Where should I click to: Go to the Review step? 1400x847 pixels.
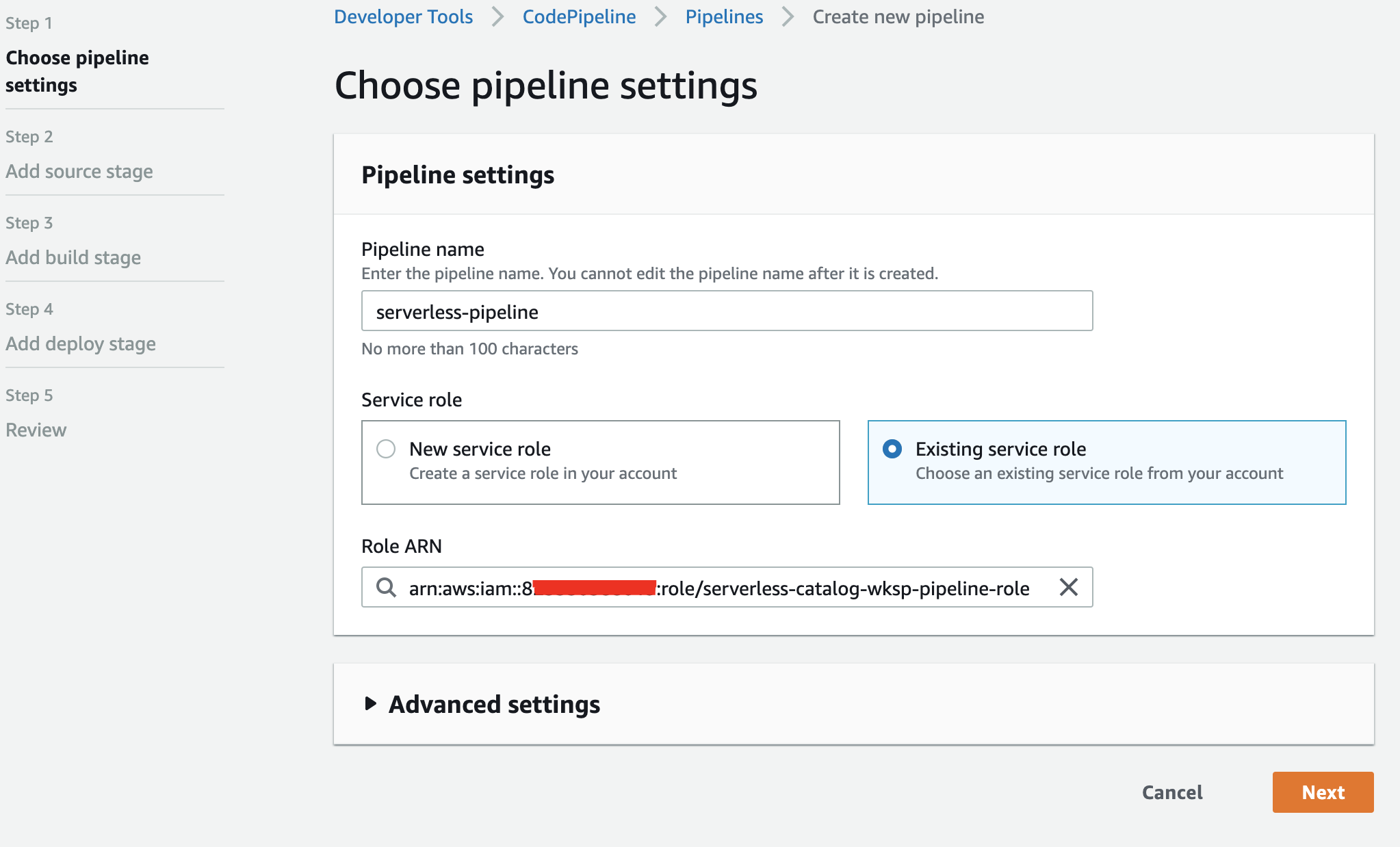(36, 430)
